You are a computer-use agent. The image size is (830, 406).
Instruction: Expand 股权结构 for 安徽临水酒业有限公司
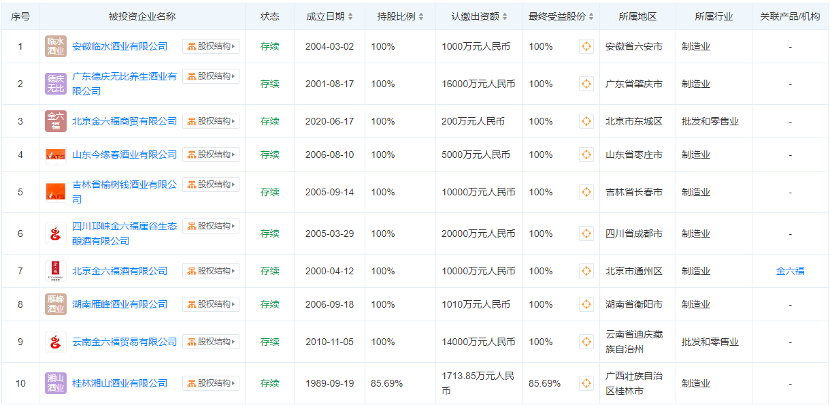pos(210,46)
